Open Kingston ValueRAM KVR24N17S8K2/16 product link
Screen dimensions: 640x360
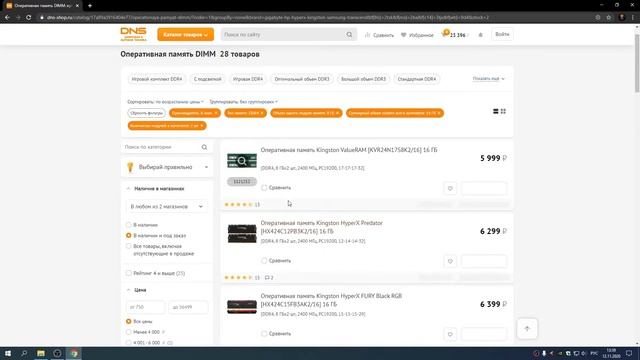[x=349, y=150]
